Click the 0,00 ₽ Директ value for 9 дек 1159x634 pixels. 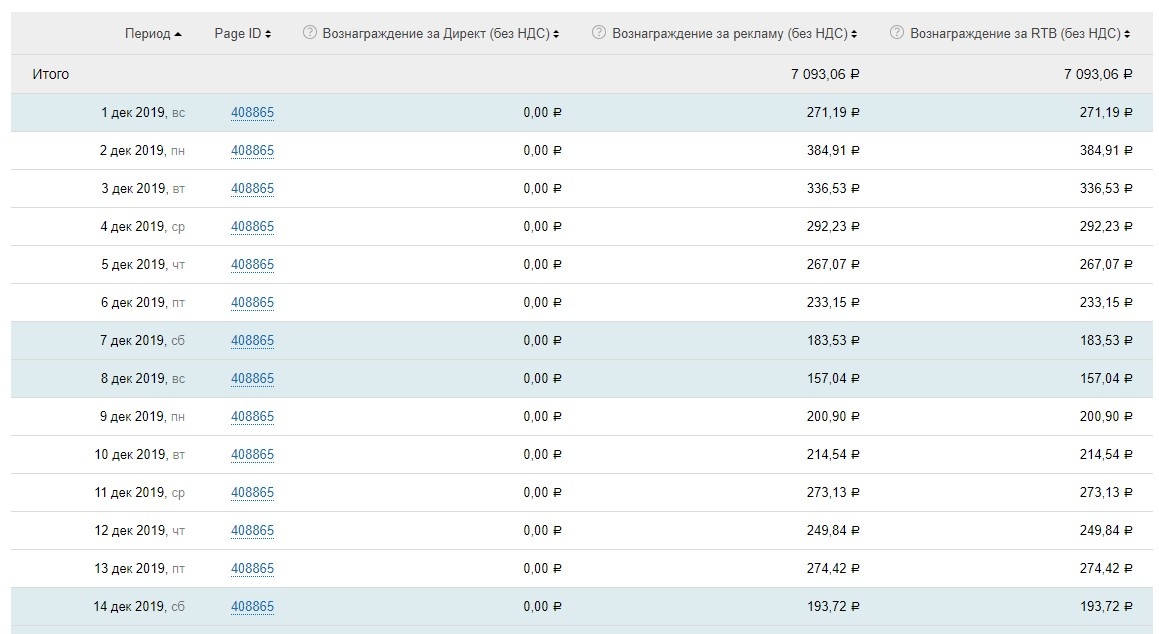[542, 417]
